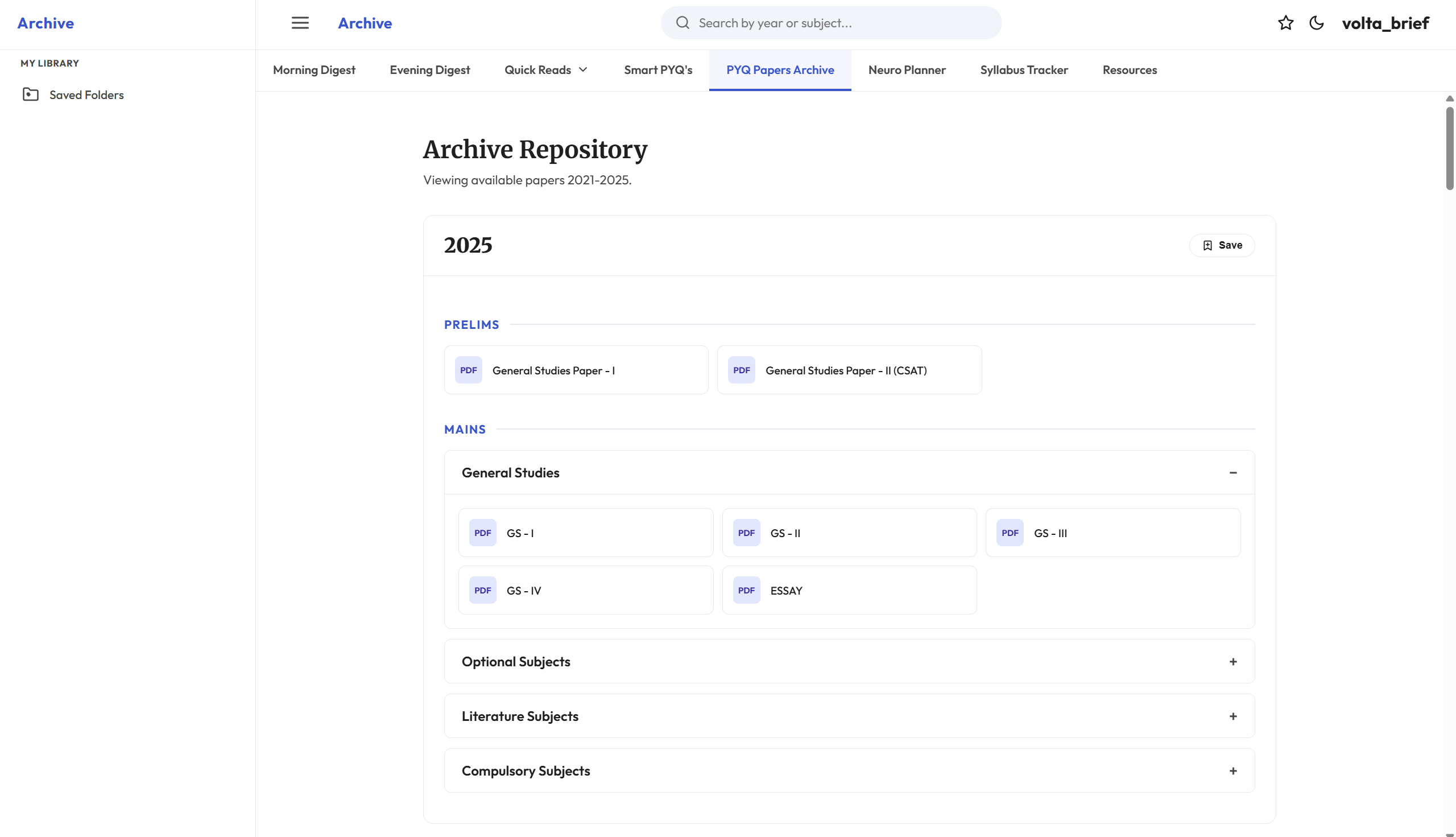
Task: Open the GS - III PDF icon
Action: tap(1010, 533)
